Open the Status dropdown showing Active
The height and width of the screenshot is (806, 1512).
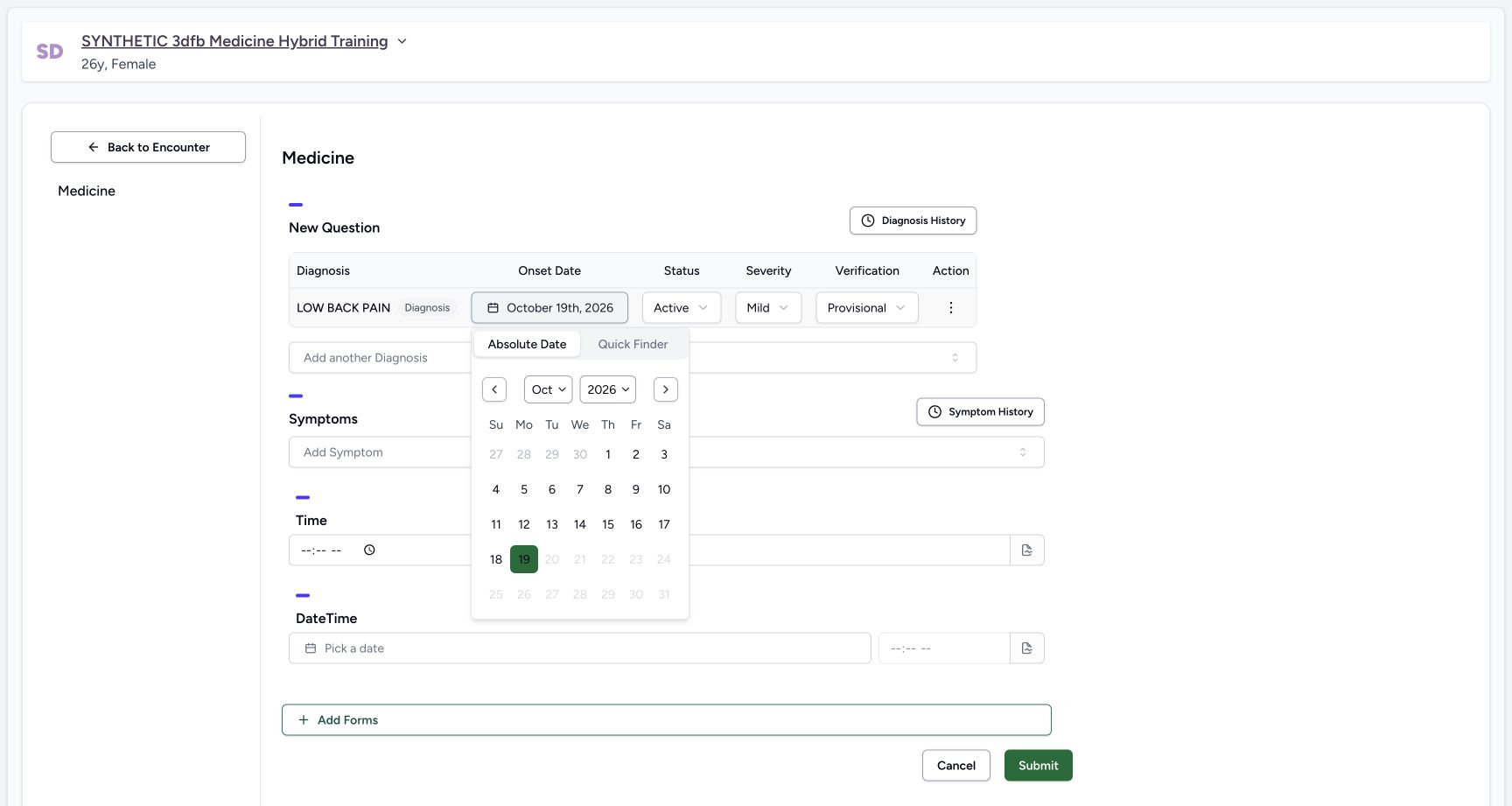point(682,308)
